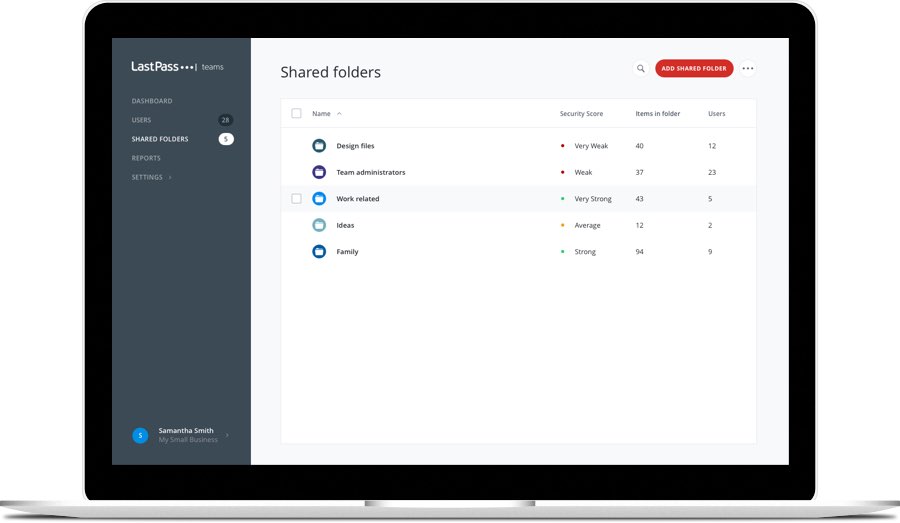Click the search magnifier icon
900x523 pixels.
(641, 69)
